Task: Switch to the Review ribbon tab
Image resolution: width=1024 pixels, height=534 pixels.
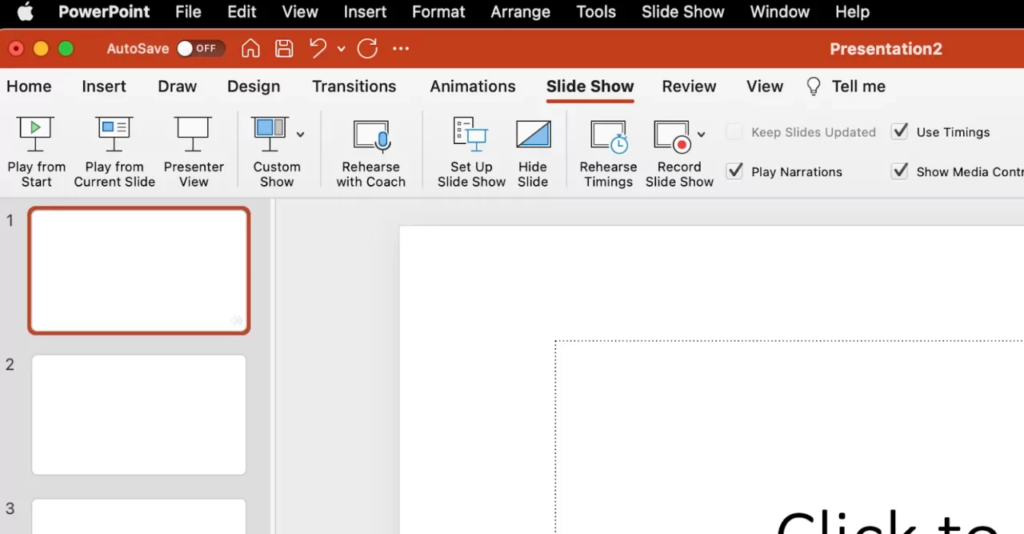Action: (x=689, y=86)
